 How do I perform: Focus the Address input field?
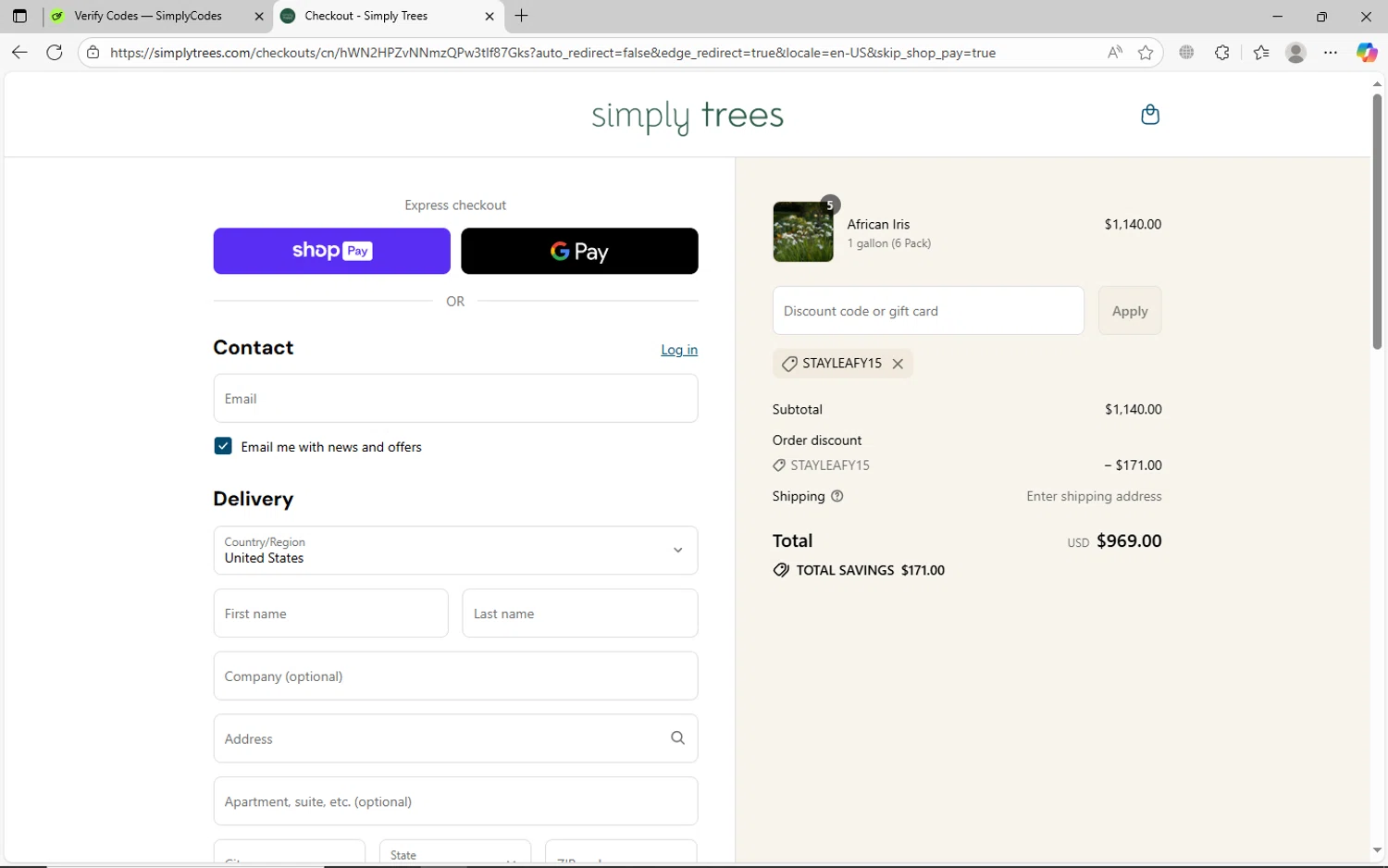tap(455, 738)
